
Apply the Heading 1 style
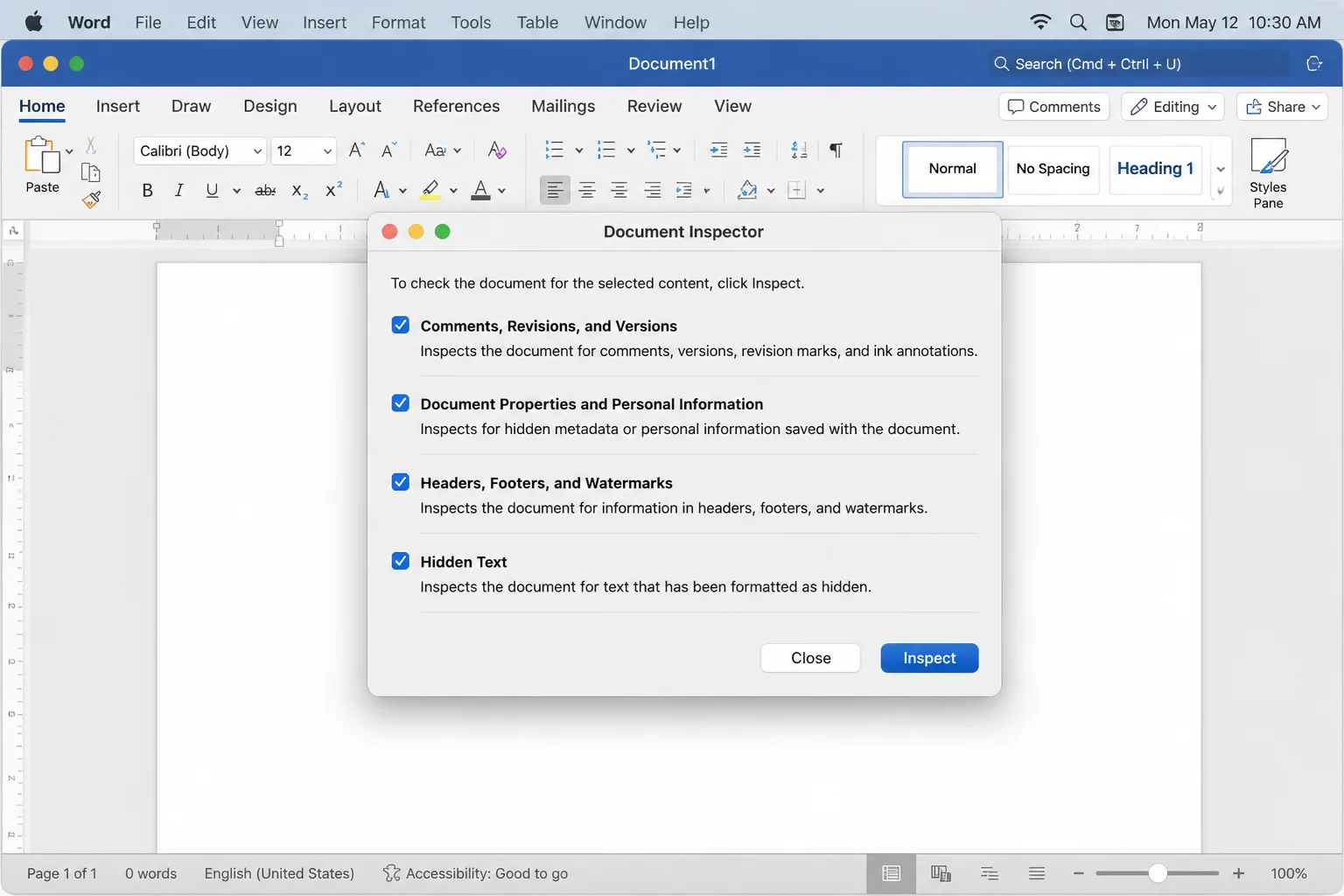[x=1155, y=169]
